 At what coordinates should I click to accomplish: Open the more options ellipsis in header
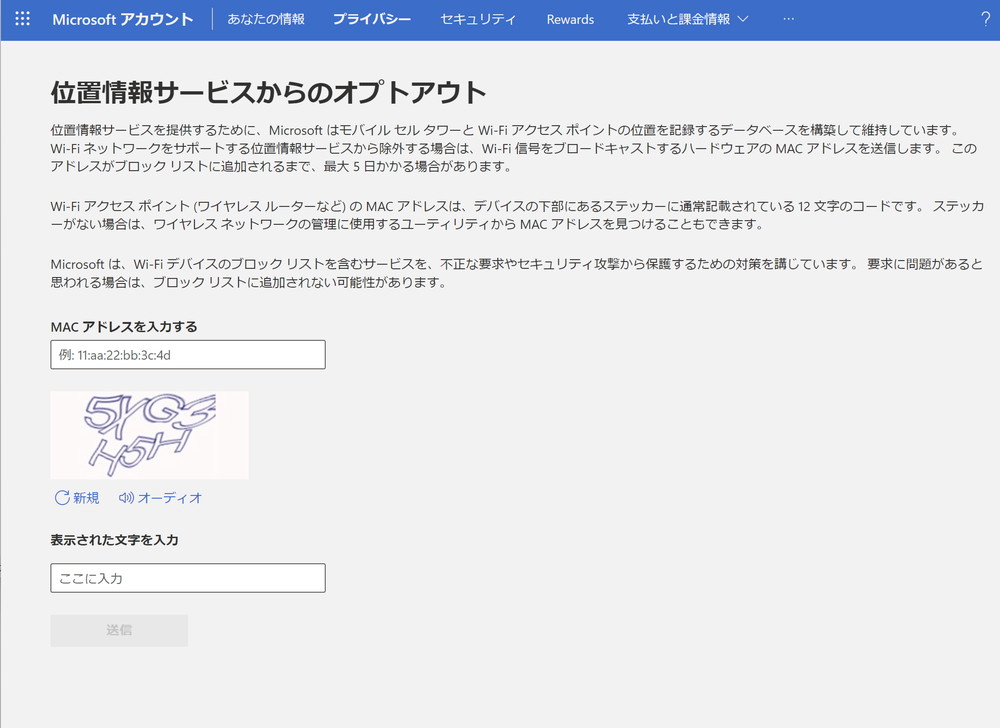[x=788, y=19]
